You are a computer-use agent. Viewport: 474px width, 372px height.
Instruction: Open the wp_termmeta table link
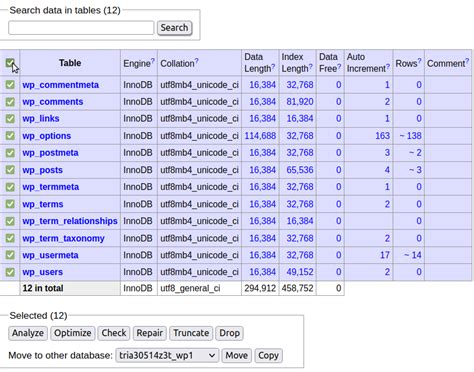click(x=51, y=187)
